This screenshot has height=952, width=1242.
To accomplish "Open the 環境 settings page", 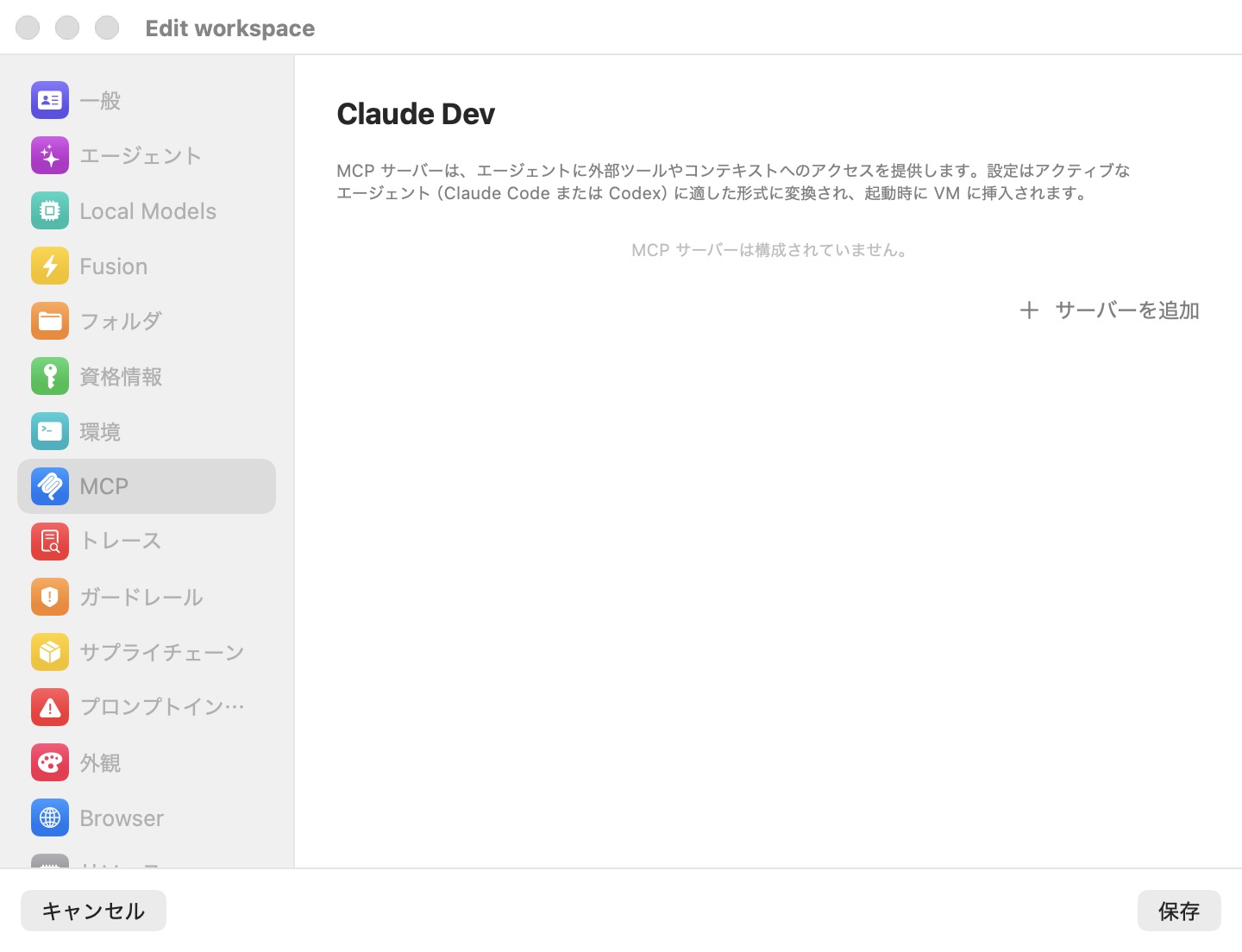I will coord(147,431).
